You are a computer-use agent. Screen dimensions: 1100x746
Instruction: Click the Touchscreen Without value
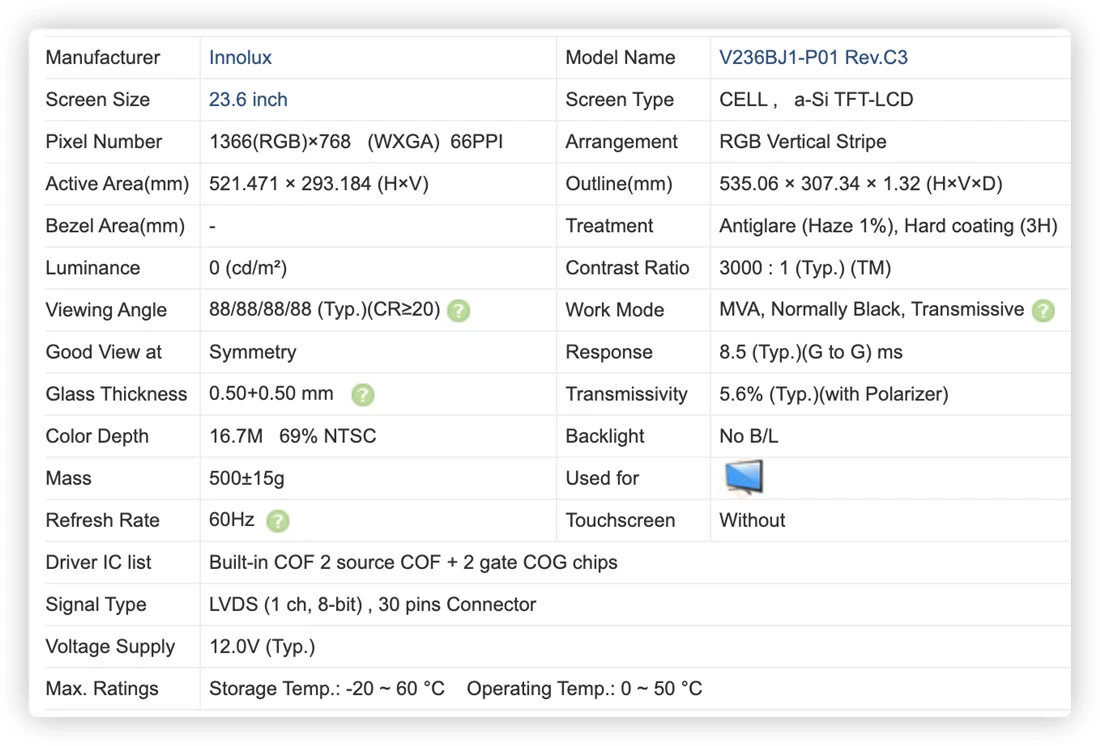pos(752,521)
